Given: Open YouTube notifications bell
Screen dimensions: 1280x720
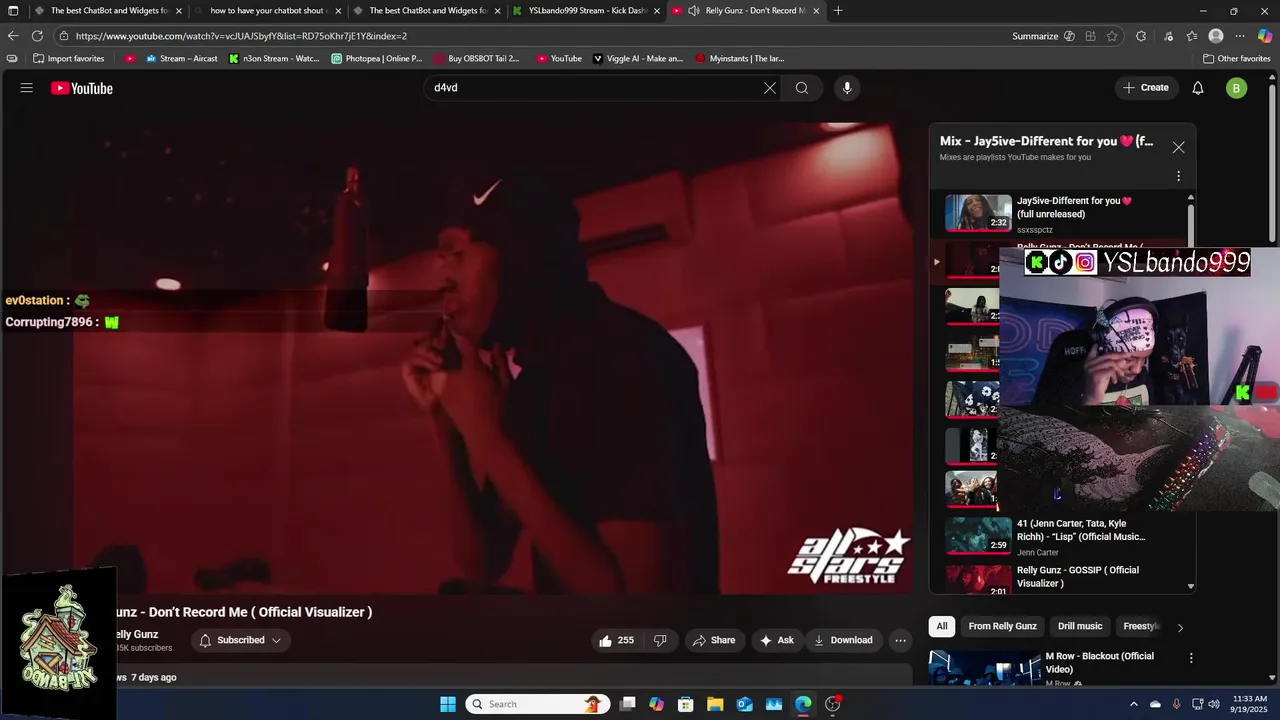Looking at the screenshot, I should tap(1198, 88).
